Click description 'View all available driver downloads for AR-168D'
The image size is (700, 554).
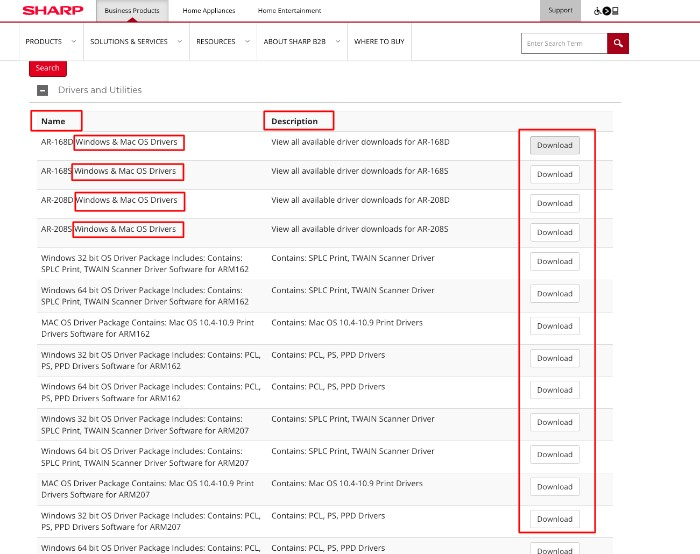coord(360,142)
